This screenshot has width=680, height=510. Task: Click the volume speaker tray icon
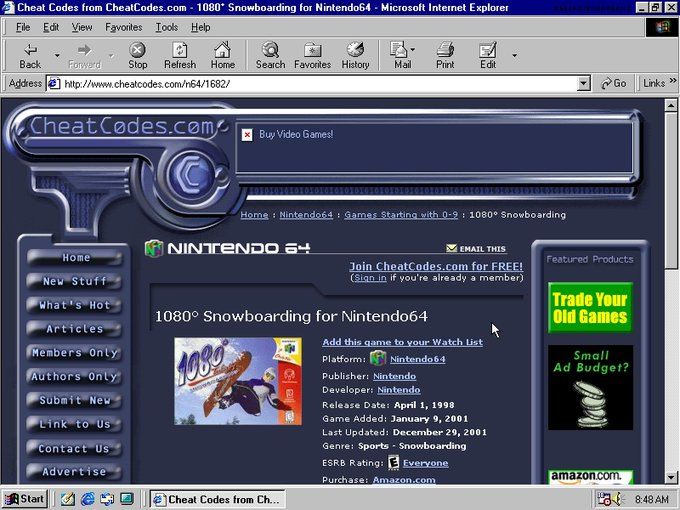(617, 499)
